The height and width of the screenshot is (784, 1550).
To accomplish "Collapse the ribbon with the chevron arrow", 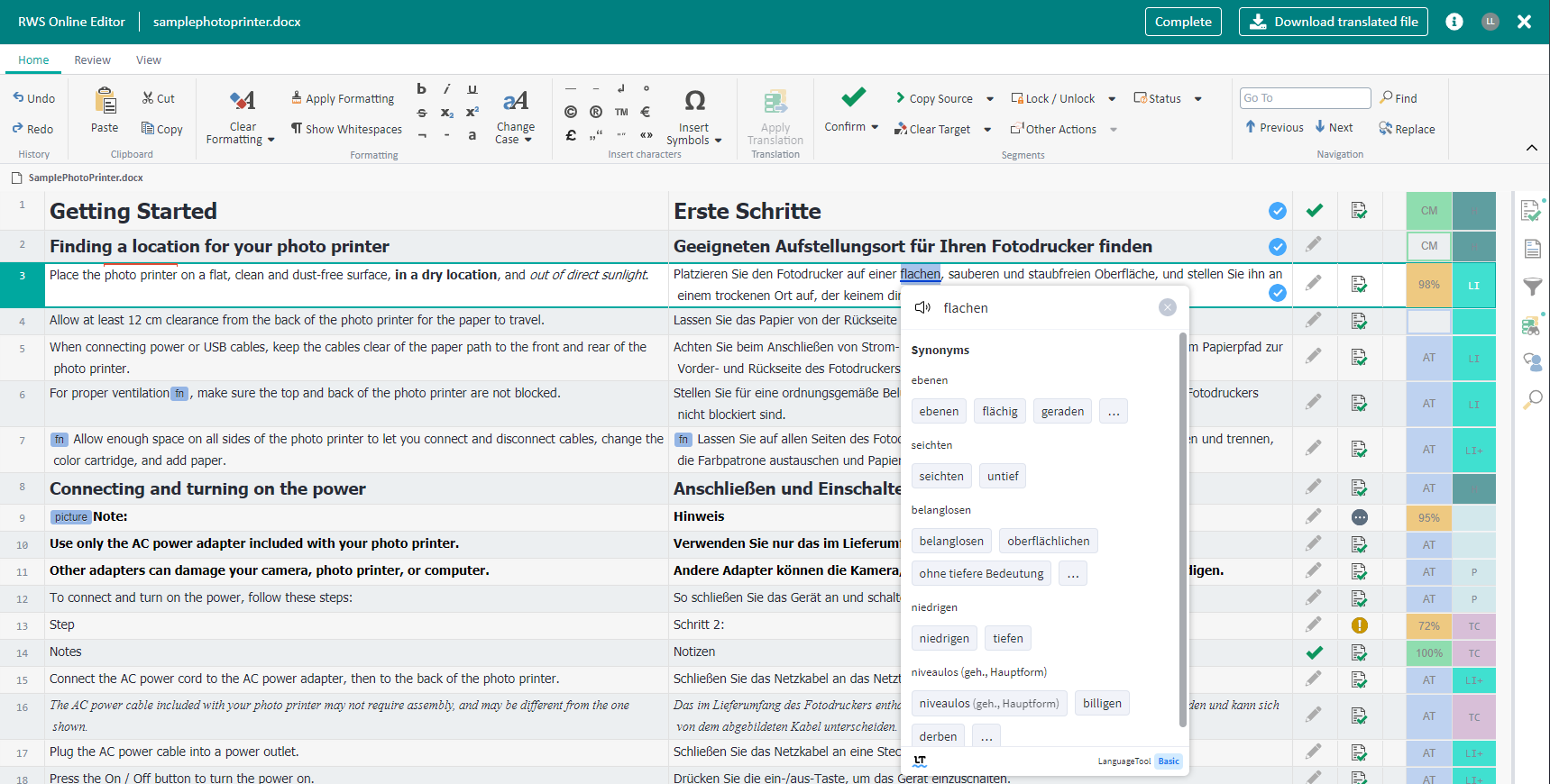I will click(1531, 148).
